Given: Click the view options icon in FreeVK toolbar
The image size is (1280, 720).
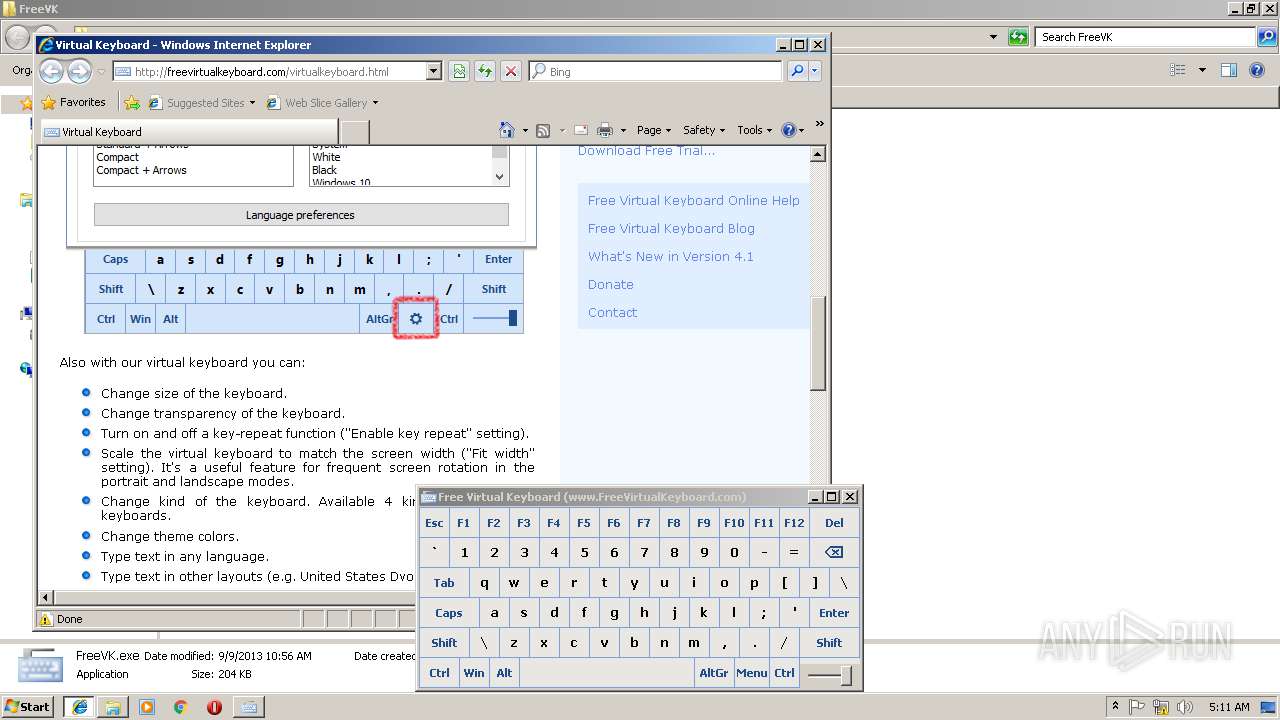Looking at the screenshot, I should tap(1178, 70).
